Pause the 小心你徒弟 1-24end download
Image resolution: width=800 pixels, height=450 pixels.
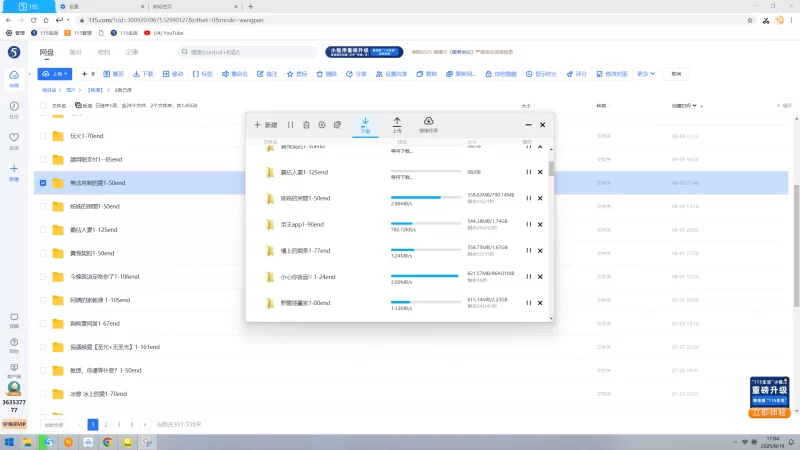tap(527, 277)
